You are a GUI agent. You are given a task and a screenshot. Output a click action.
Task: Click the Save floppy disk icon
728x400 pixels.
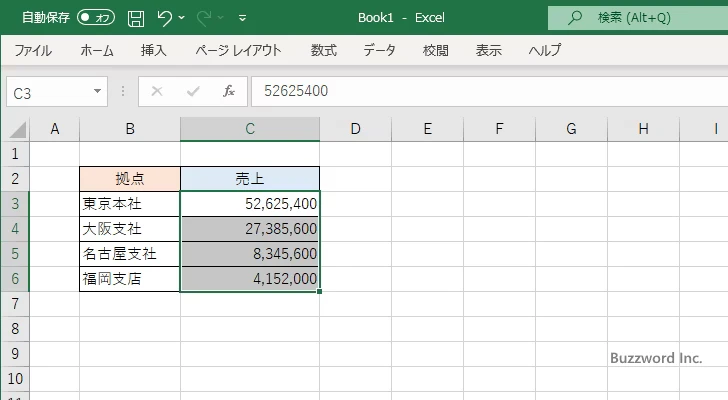coord(136,18)
